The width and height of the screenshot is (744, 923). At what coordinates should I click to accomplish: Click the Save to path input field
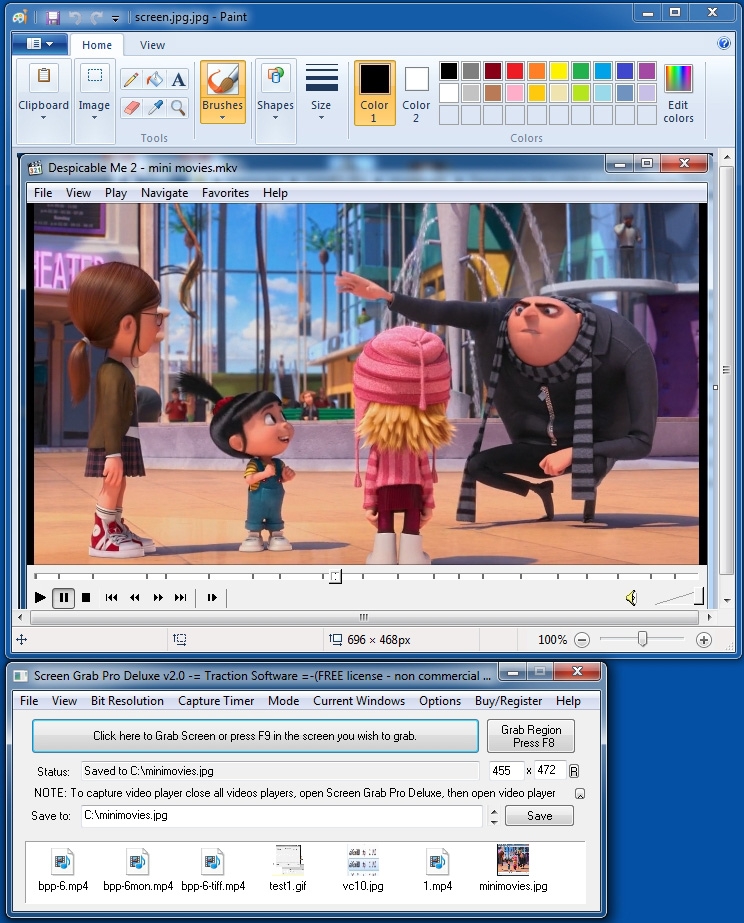coord(281,816)
